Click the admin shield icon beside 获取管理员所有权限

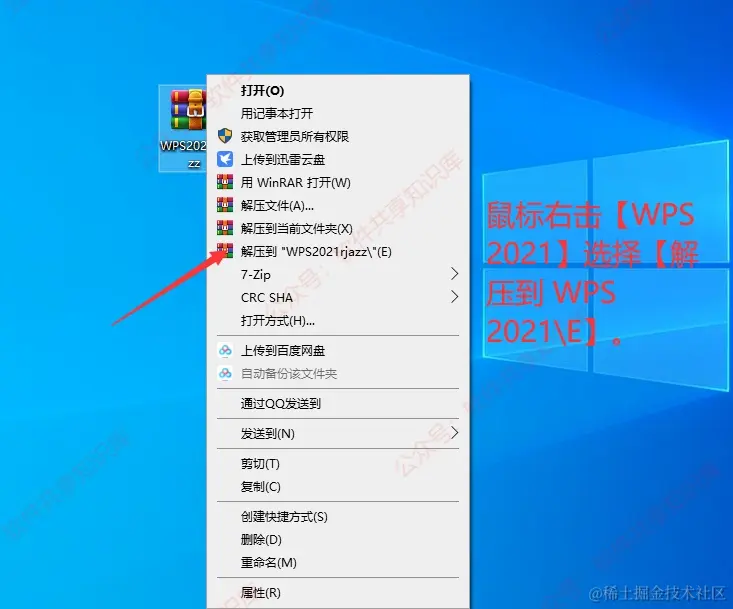coord(225,136)
